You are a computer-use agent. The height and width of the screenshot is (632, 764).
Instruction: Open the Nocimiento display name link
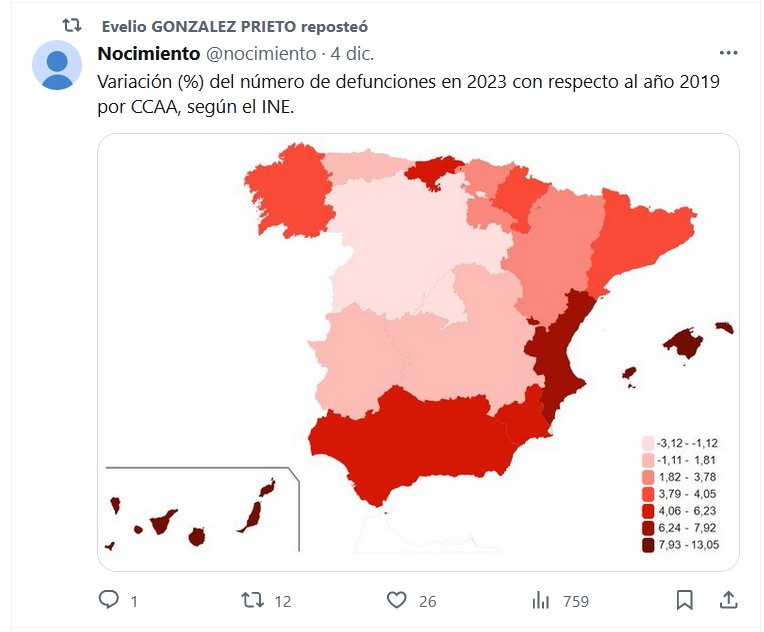coord(148,53)
